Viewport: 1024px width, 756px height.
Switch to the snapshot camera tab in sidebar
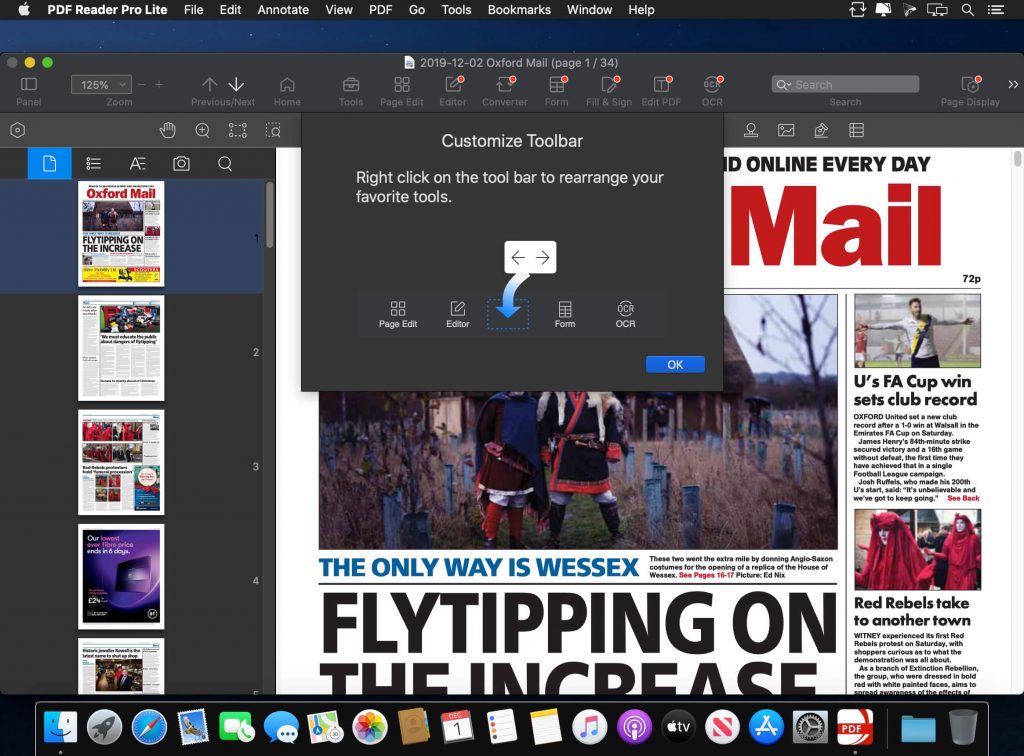point(182,163)
